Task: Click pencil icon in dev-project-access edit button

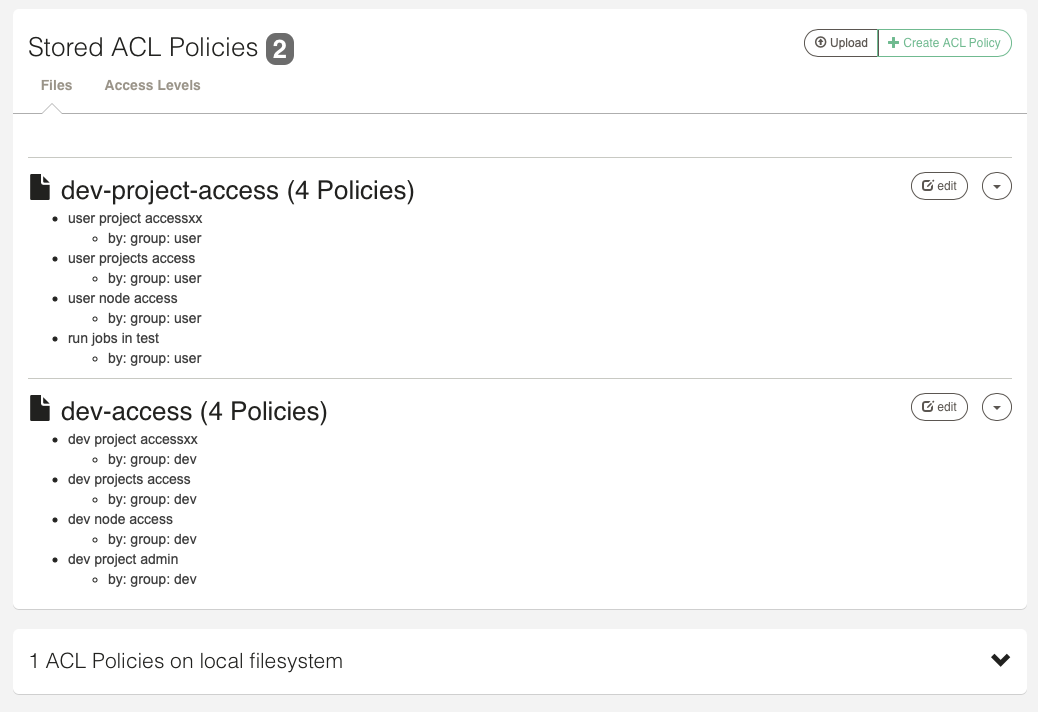Action: [x=927, y=186]
